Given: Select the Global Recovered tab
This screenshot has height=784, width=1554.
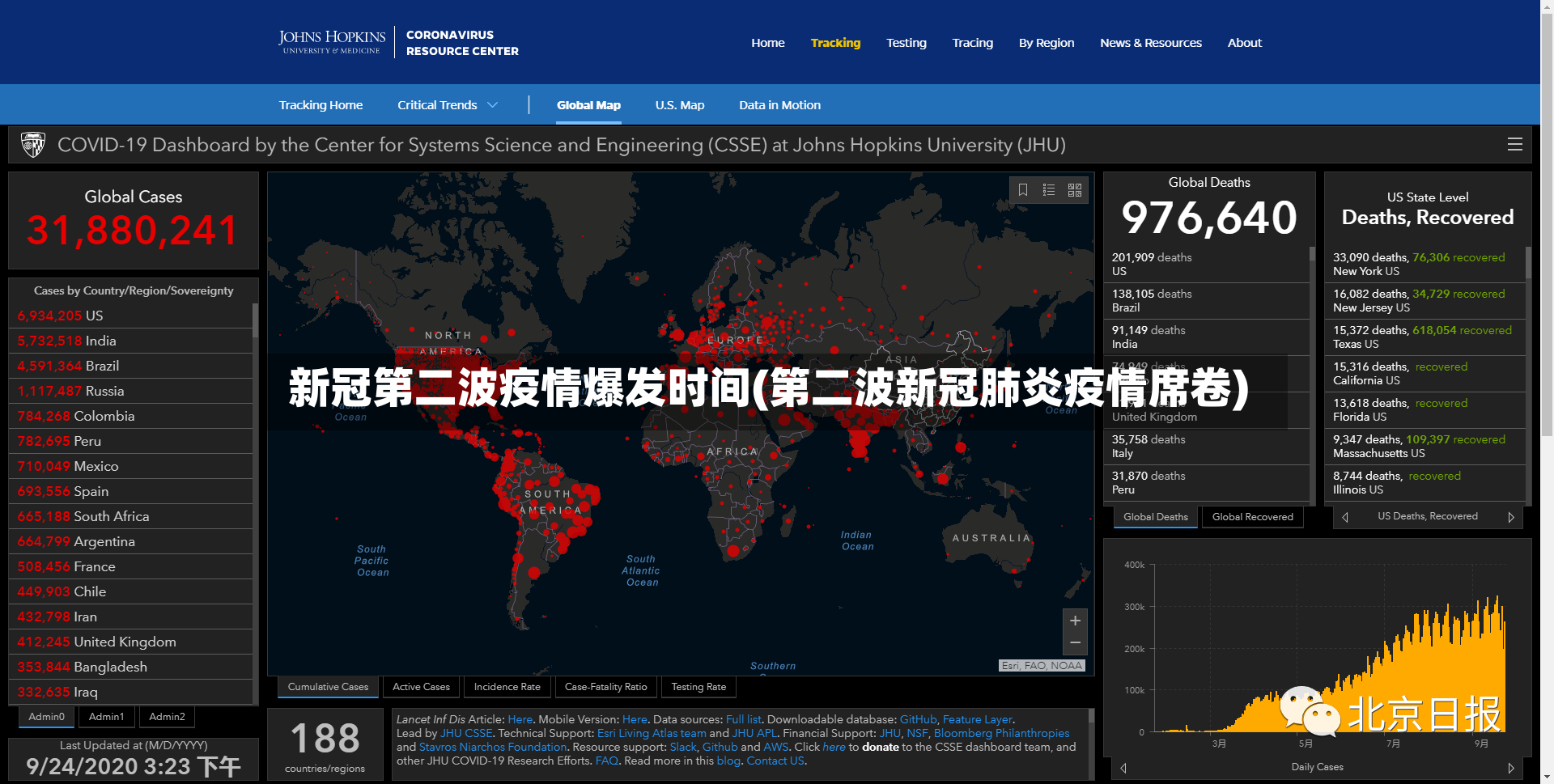Looking at the screenshot, I should [1252, 517].
